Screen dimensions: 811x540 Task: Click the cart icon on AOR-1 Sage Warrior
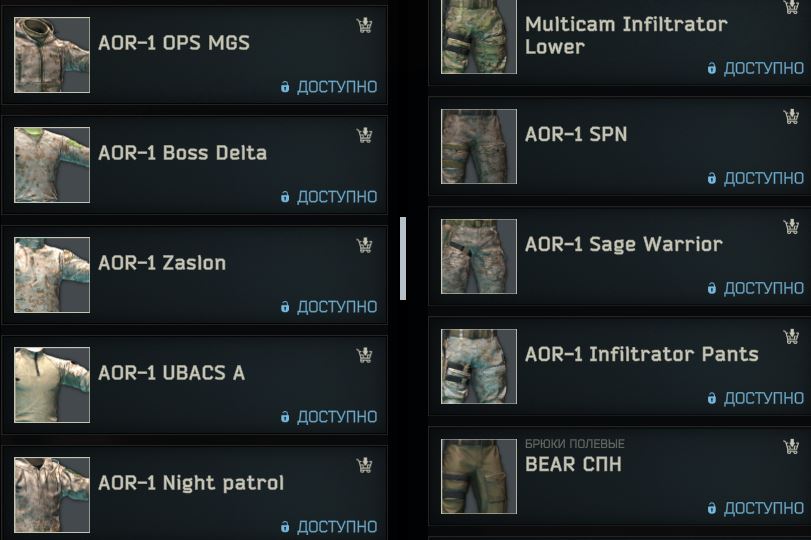[x=791, y=227]
